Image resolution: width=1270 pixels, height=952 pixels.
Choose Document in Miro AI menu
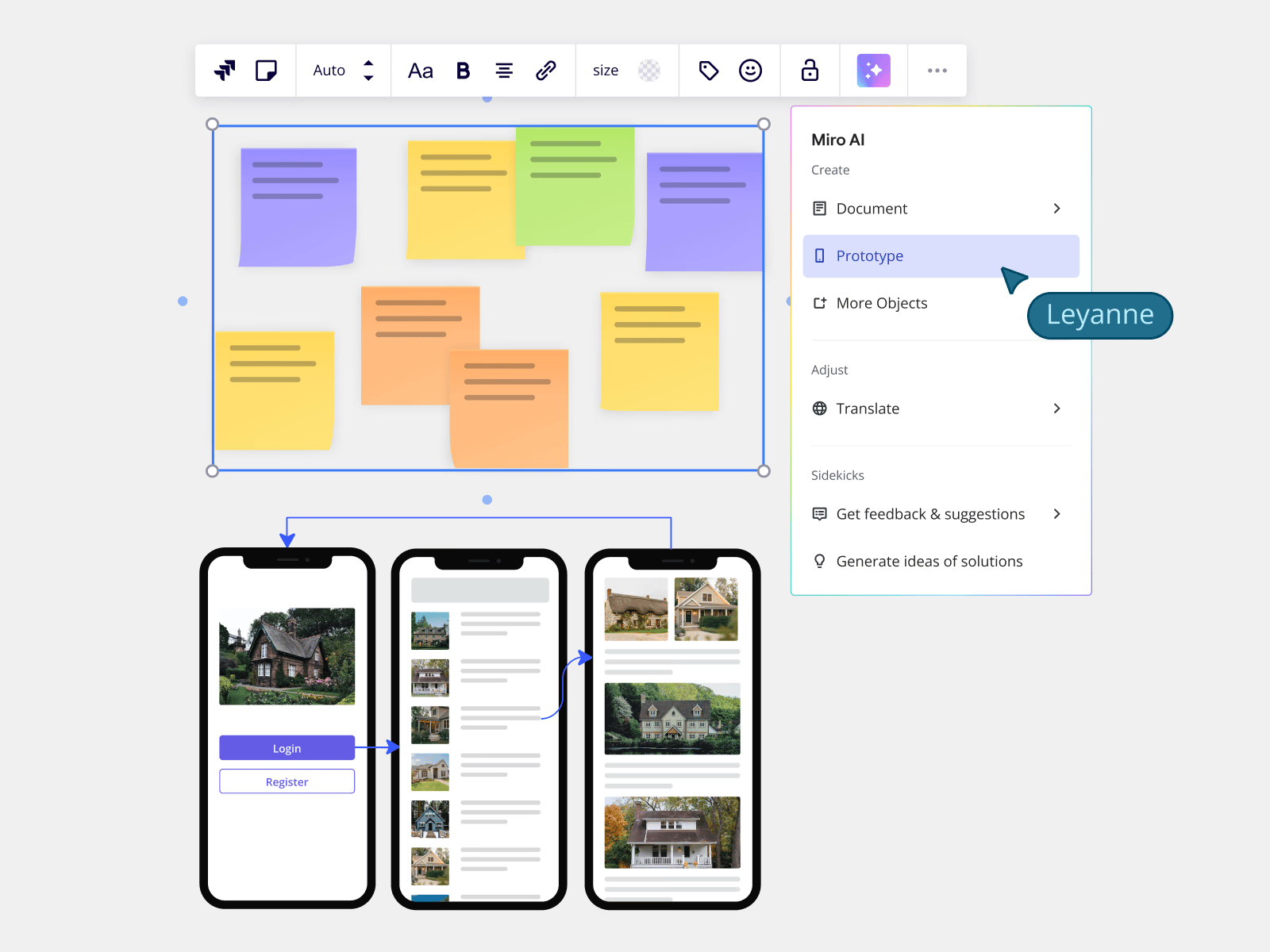941,209
